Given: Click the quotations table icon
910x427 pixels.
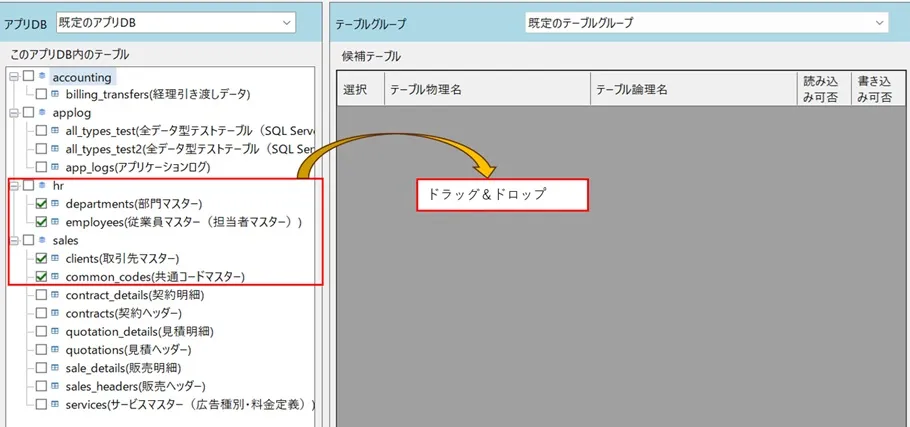Looking at the screenshot, I should 55,349.
